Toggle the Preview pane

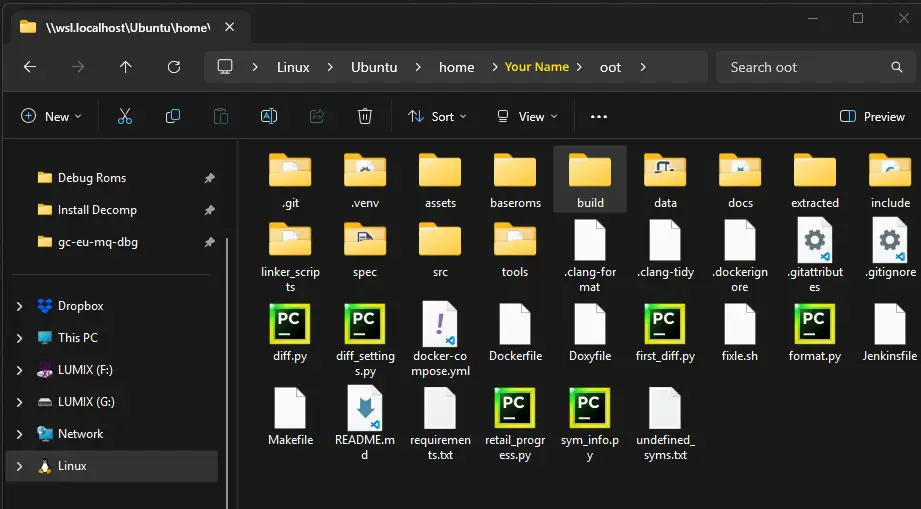point(872,116)
